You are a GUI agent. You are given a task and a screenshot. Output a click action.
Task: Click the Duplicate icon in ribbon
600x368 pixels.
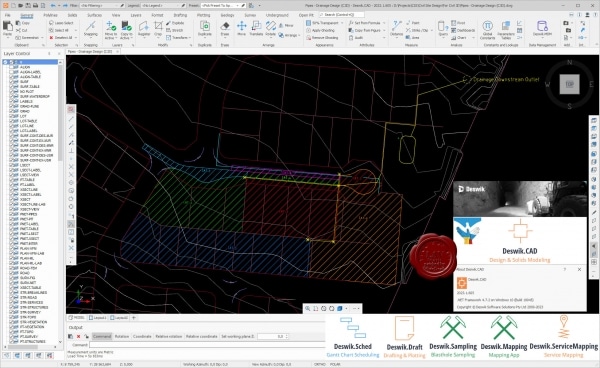(x=205, y=28)
